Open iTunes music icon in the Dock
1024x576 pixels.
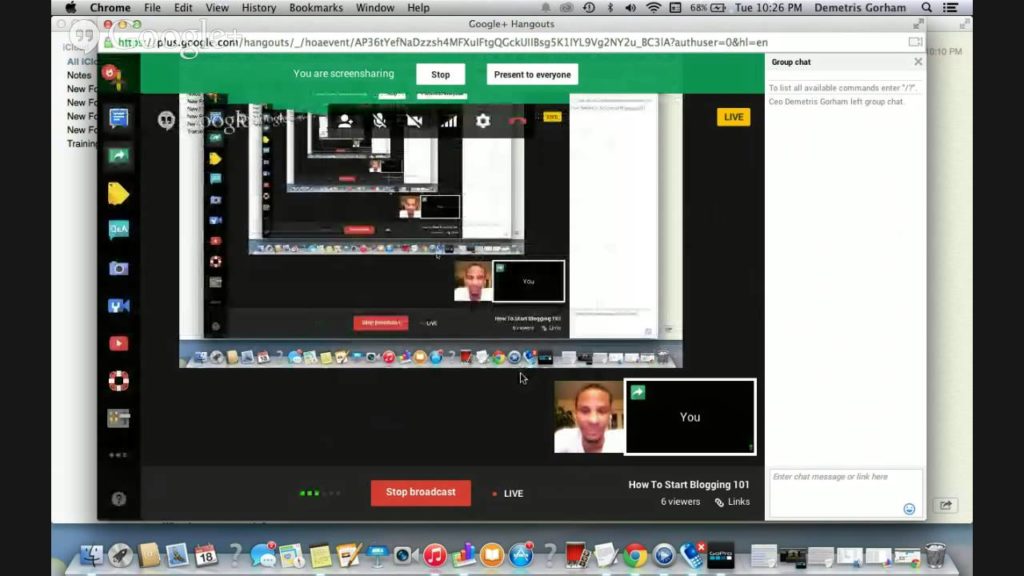click(x=434, y=555)
